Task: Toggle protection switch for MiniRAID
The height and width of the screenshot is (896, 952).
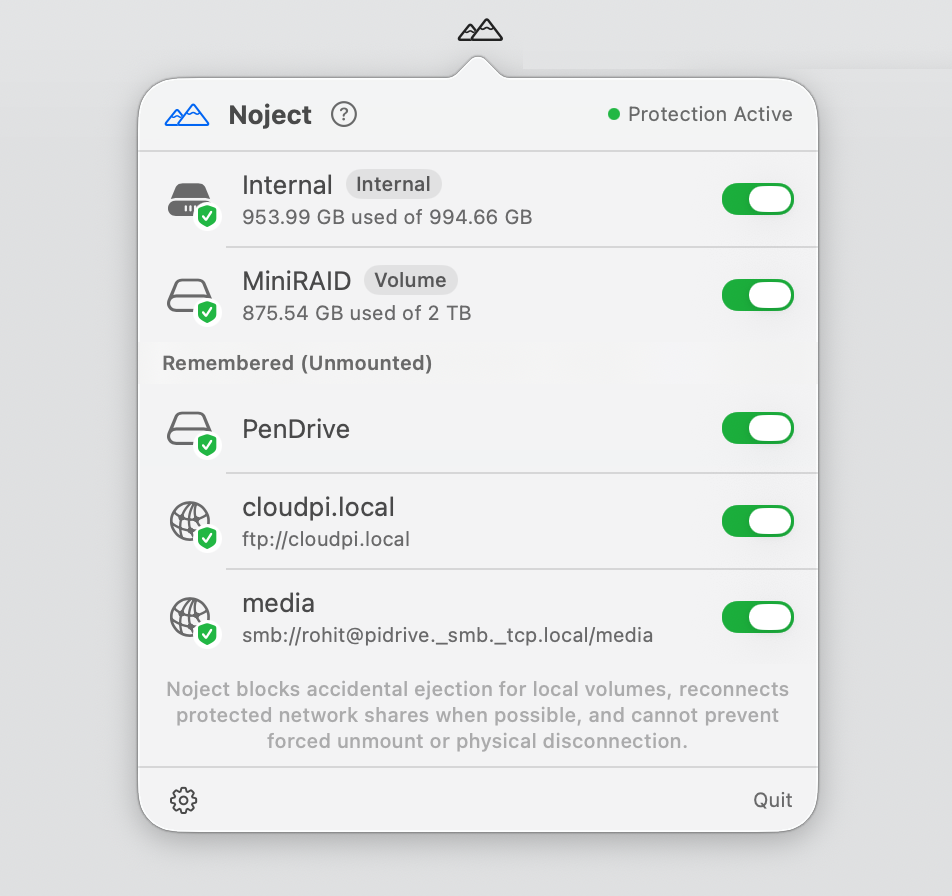Action: click(x=758, y=295)
